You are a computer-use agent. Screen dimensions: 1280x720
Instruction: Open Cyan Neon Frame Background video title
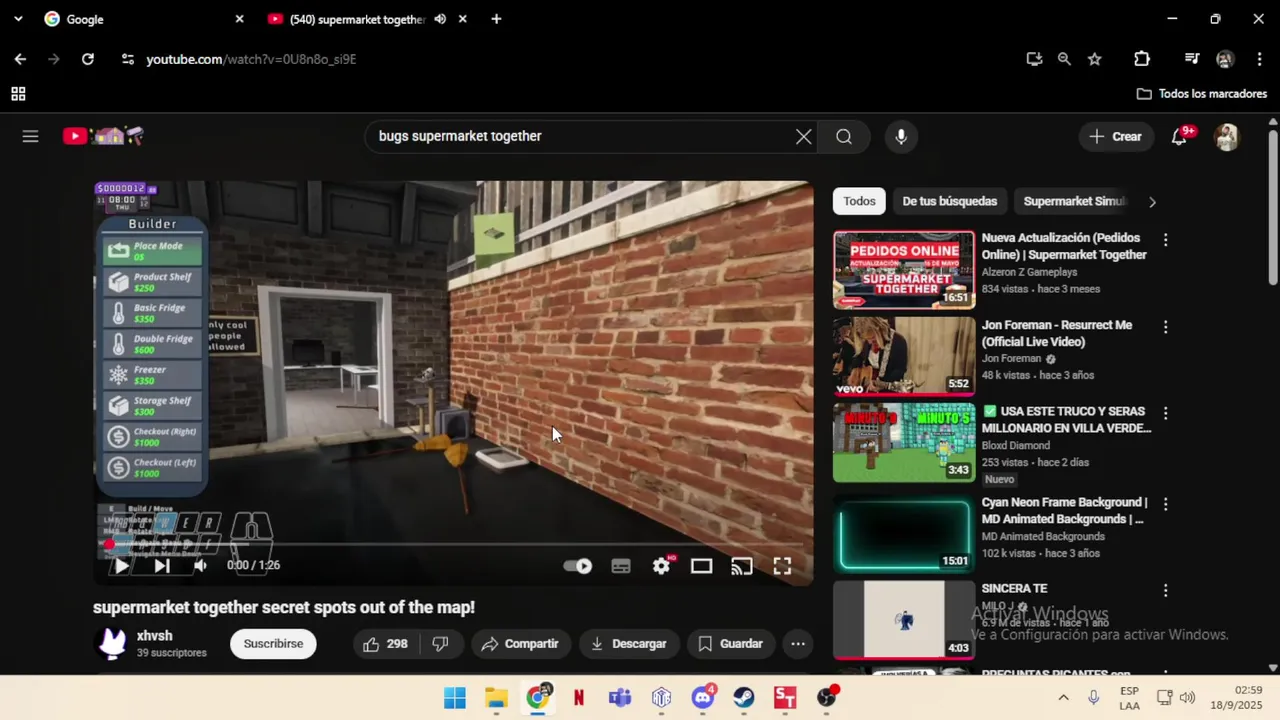coord(1064,511)
